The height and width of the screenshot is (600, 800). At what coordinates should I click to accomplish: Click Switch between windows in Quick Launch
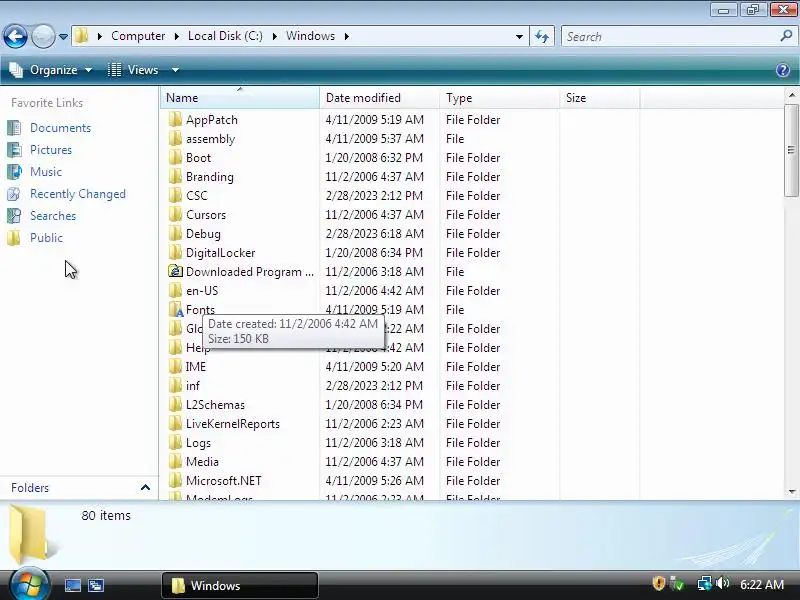coord(95,585)
